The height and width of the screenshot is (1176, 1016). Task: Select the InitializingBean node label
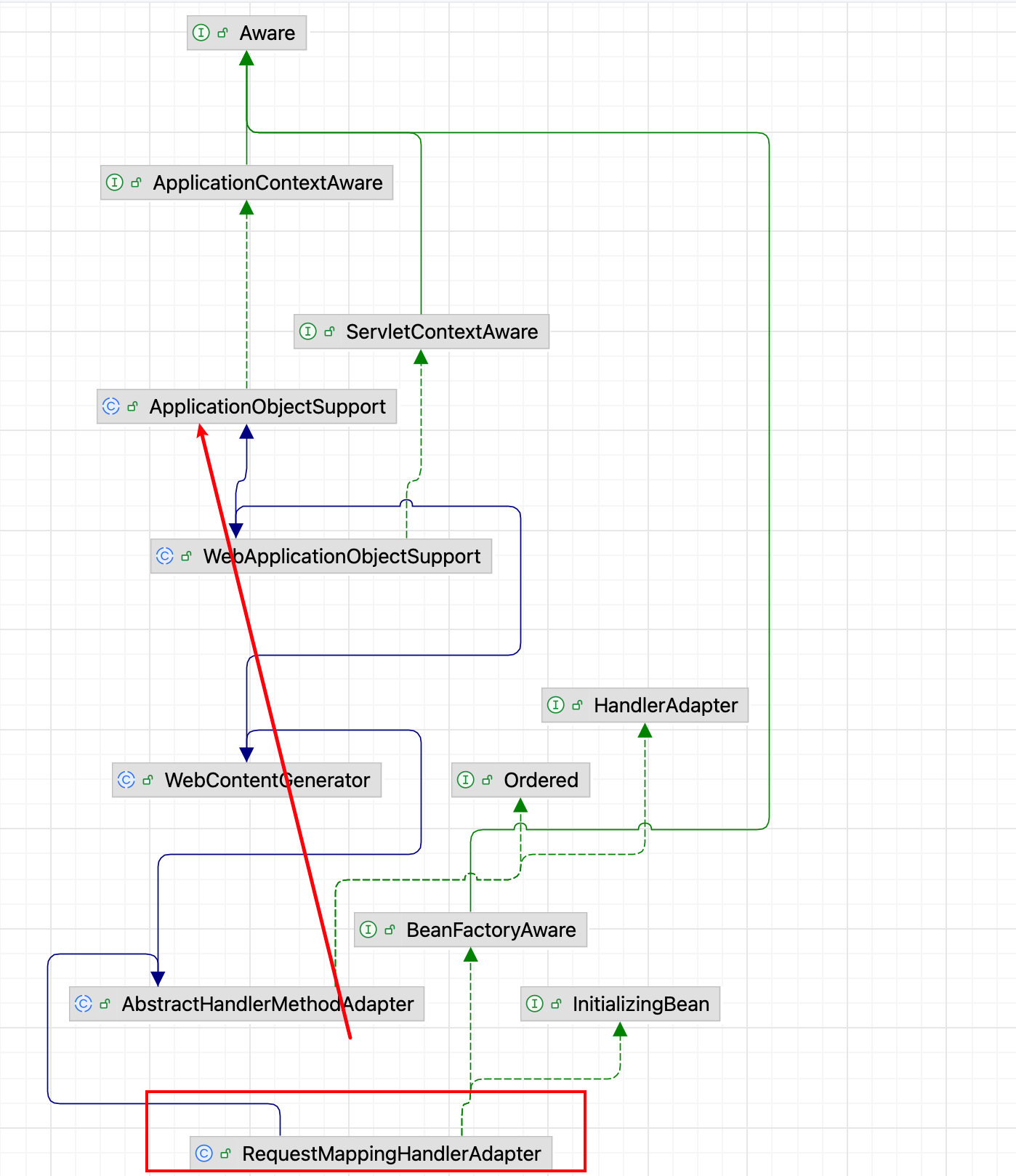(x=640, y=1004)
